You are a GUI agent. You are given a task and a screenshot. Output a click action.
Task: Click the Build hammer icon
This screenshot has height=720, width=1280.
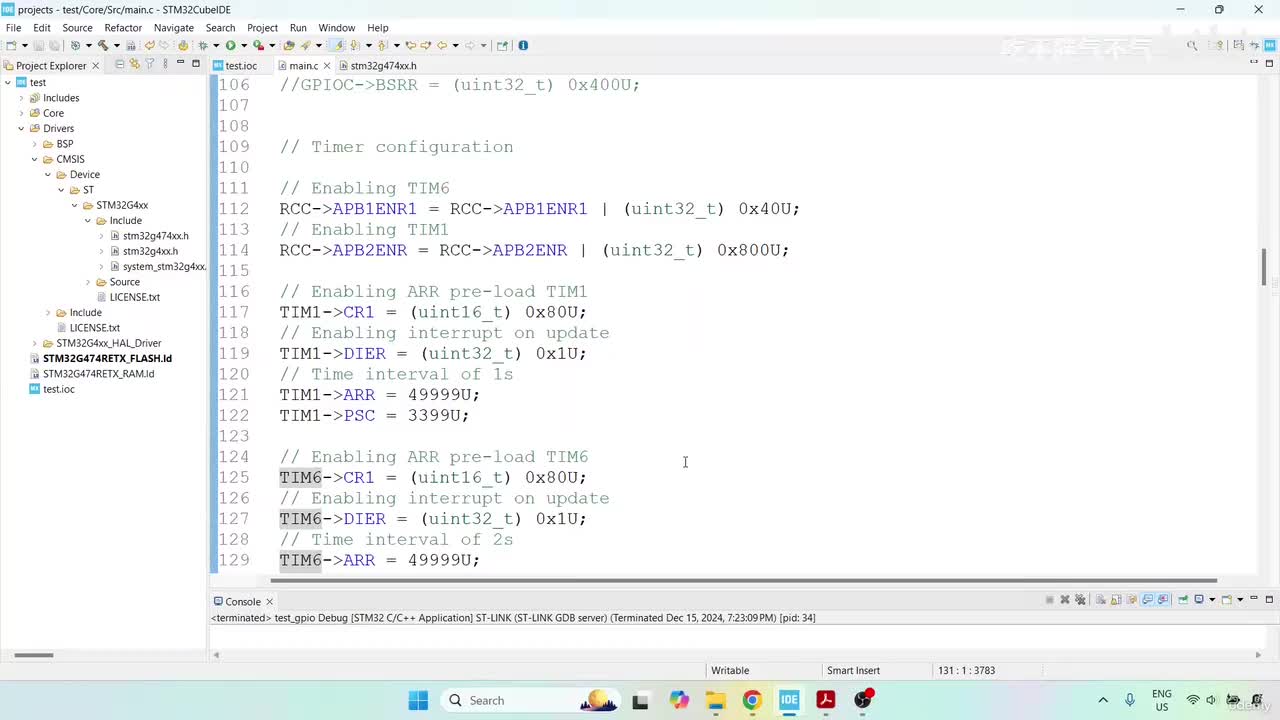click(x=102, y=45)
